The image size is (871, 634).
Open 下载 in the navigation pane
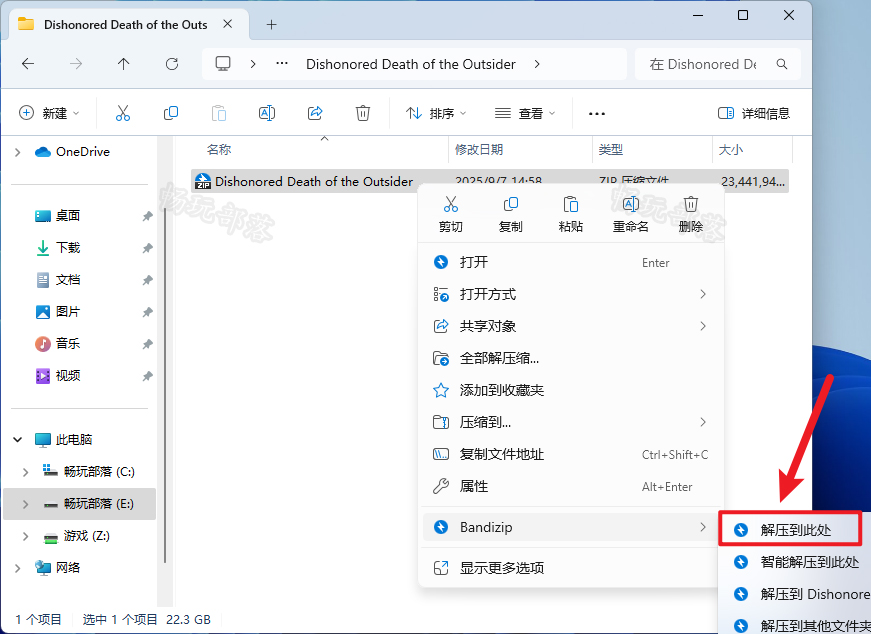coord(58,248)
